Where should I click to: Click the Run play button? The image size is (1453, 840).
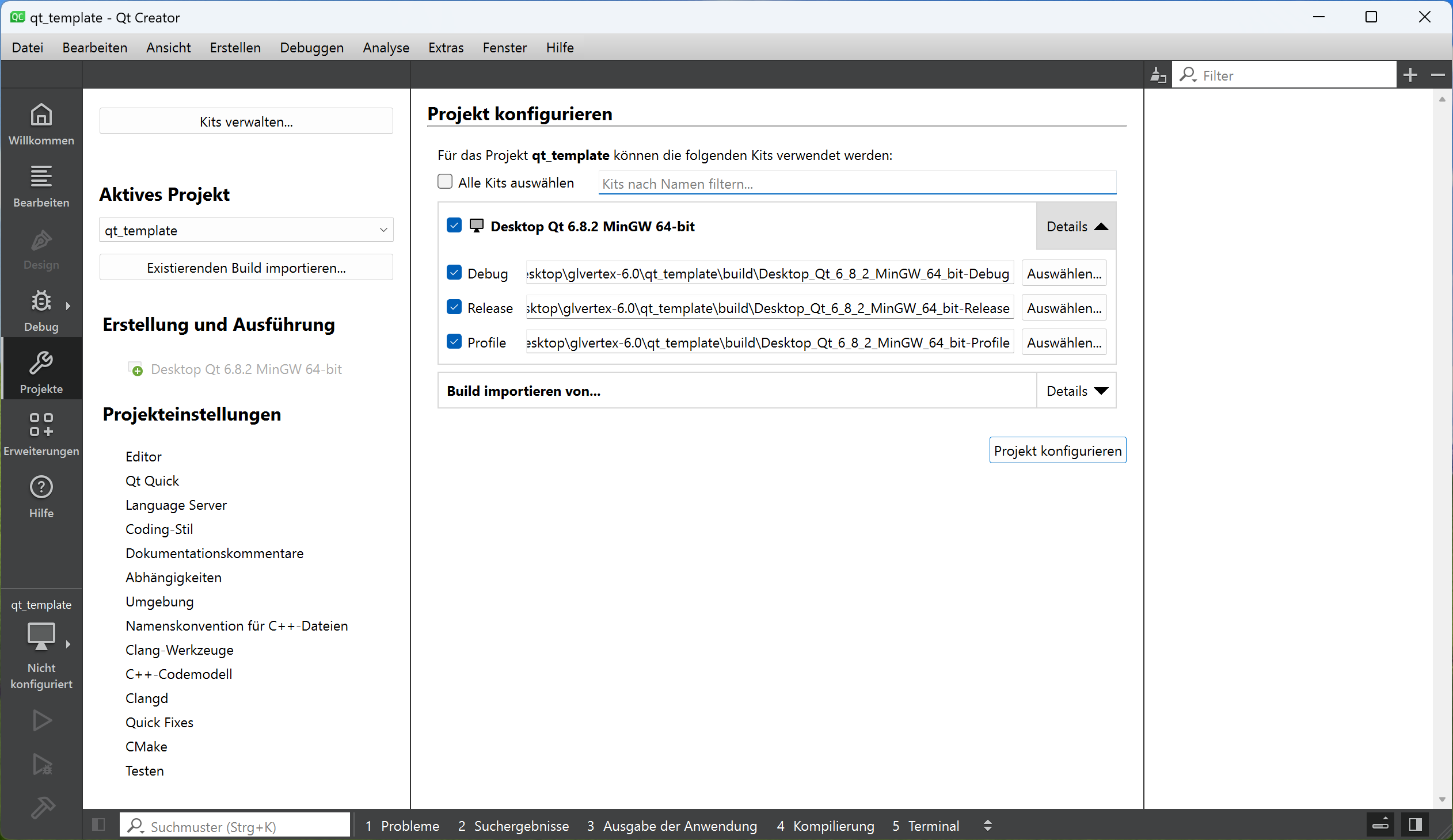[x=41, y=720]
